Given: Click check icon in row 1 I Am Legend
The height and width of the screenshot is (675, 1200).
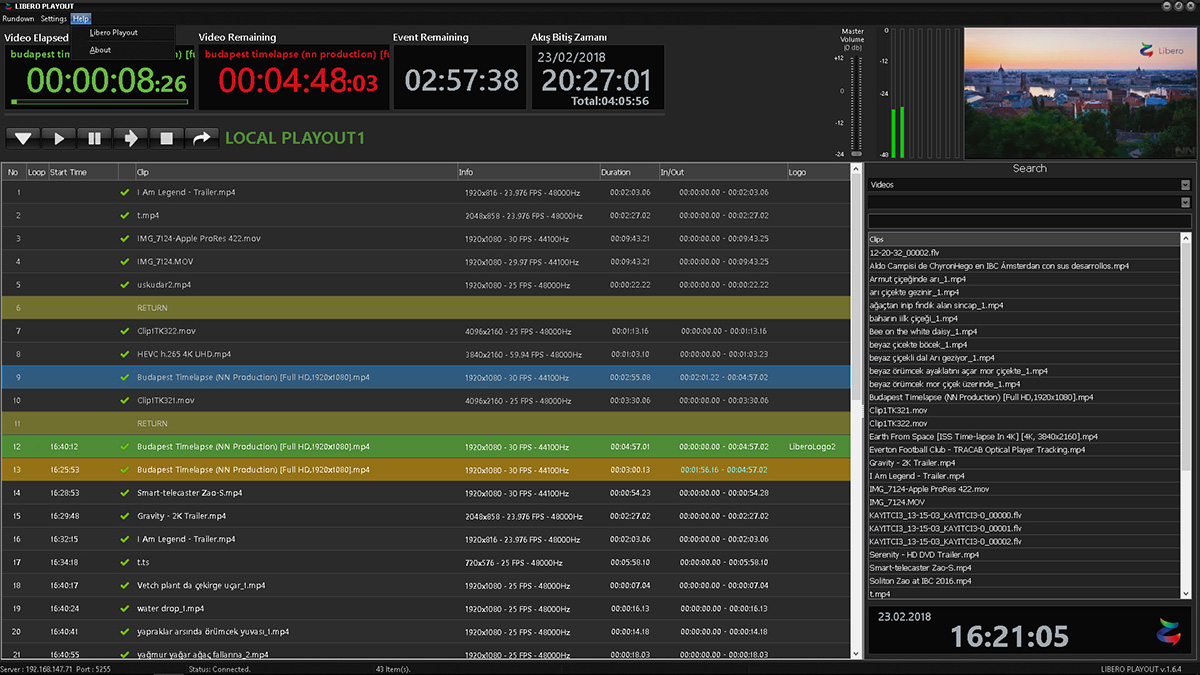Looking at the screenshot, I should (x=125, y=192).
